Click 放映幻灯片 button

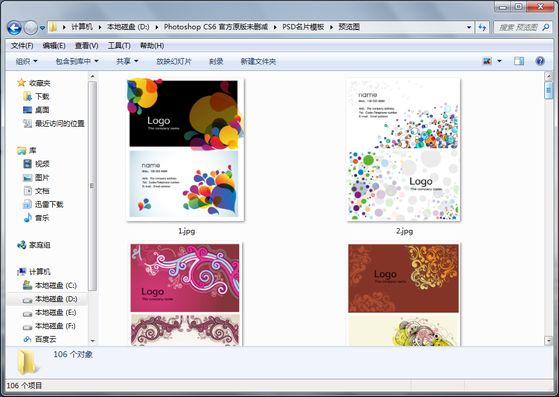[174, 61]
